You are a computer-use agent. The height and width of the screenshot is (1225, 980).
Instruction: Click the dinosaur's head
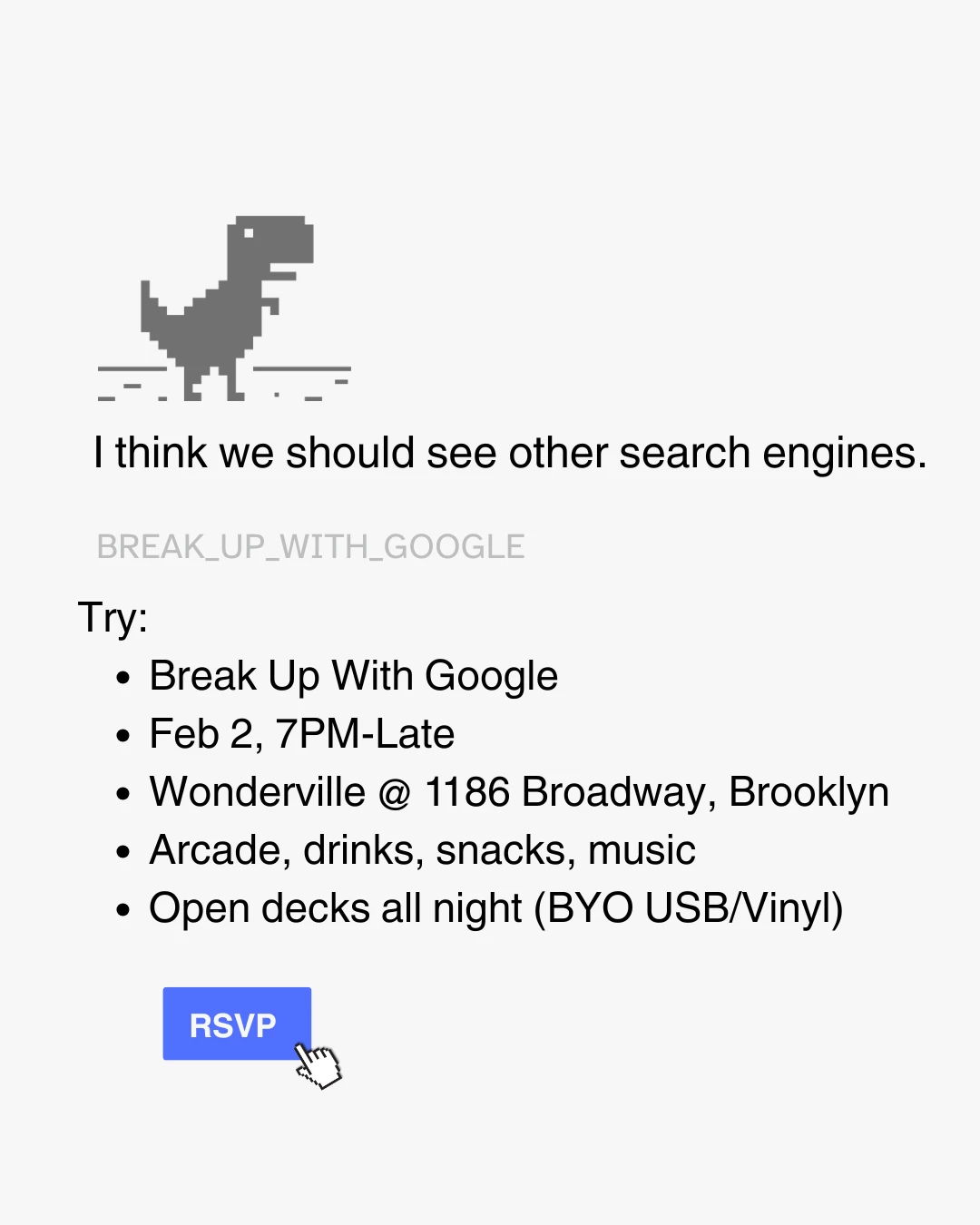[x=270, y=240]
